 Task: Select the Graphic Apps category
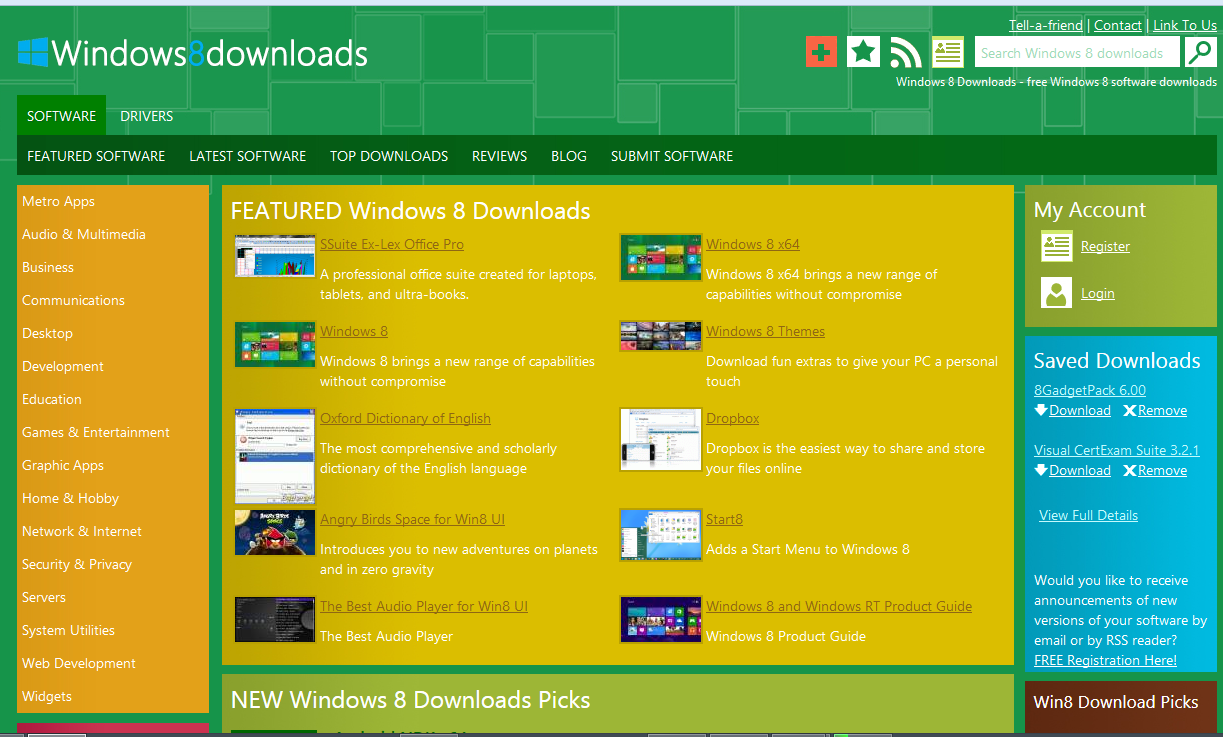[63, 465]
